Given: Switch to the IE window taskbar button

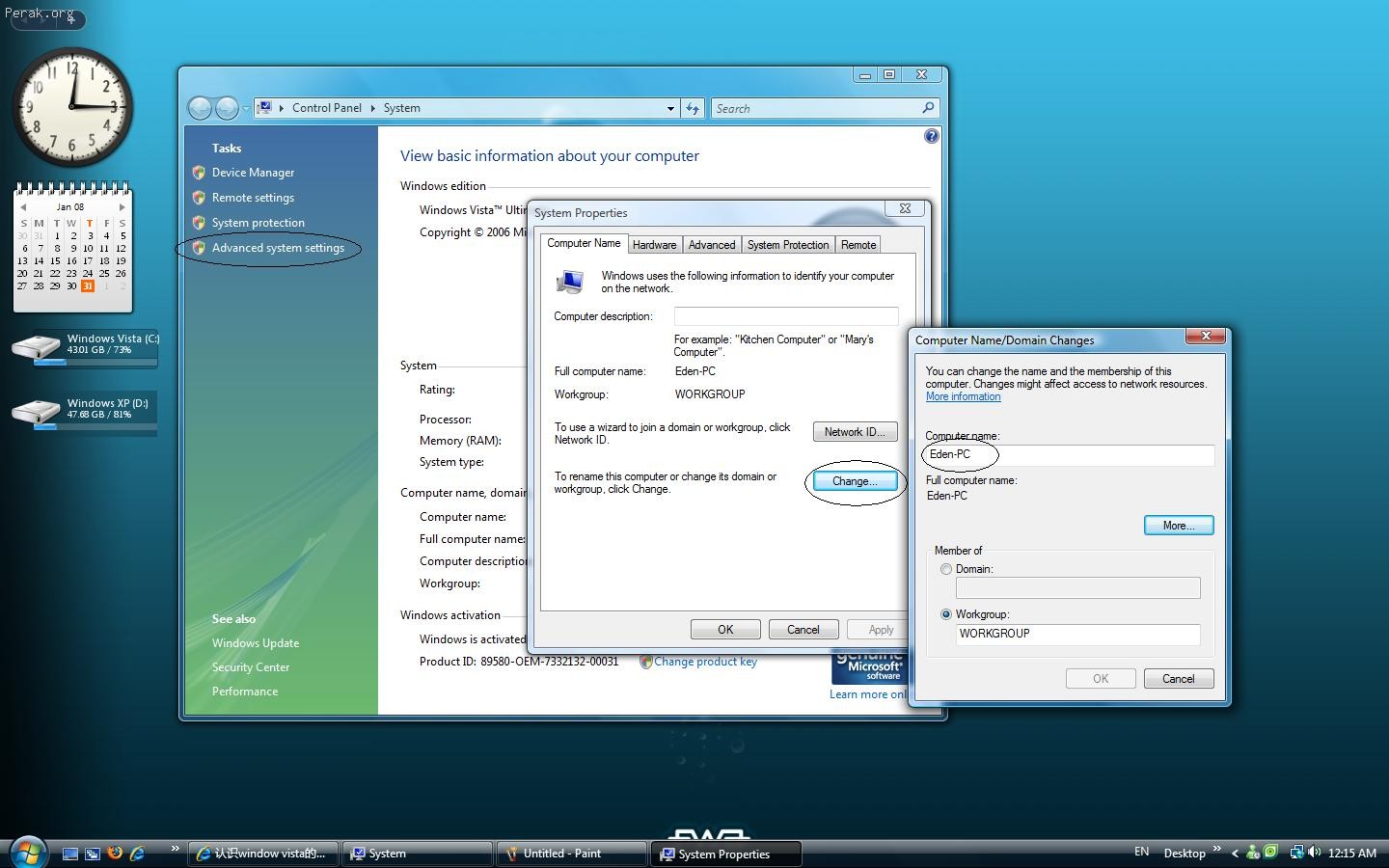Looking at the screenshot, I should 262,854.
